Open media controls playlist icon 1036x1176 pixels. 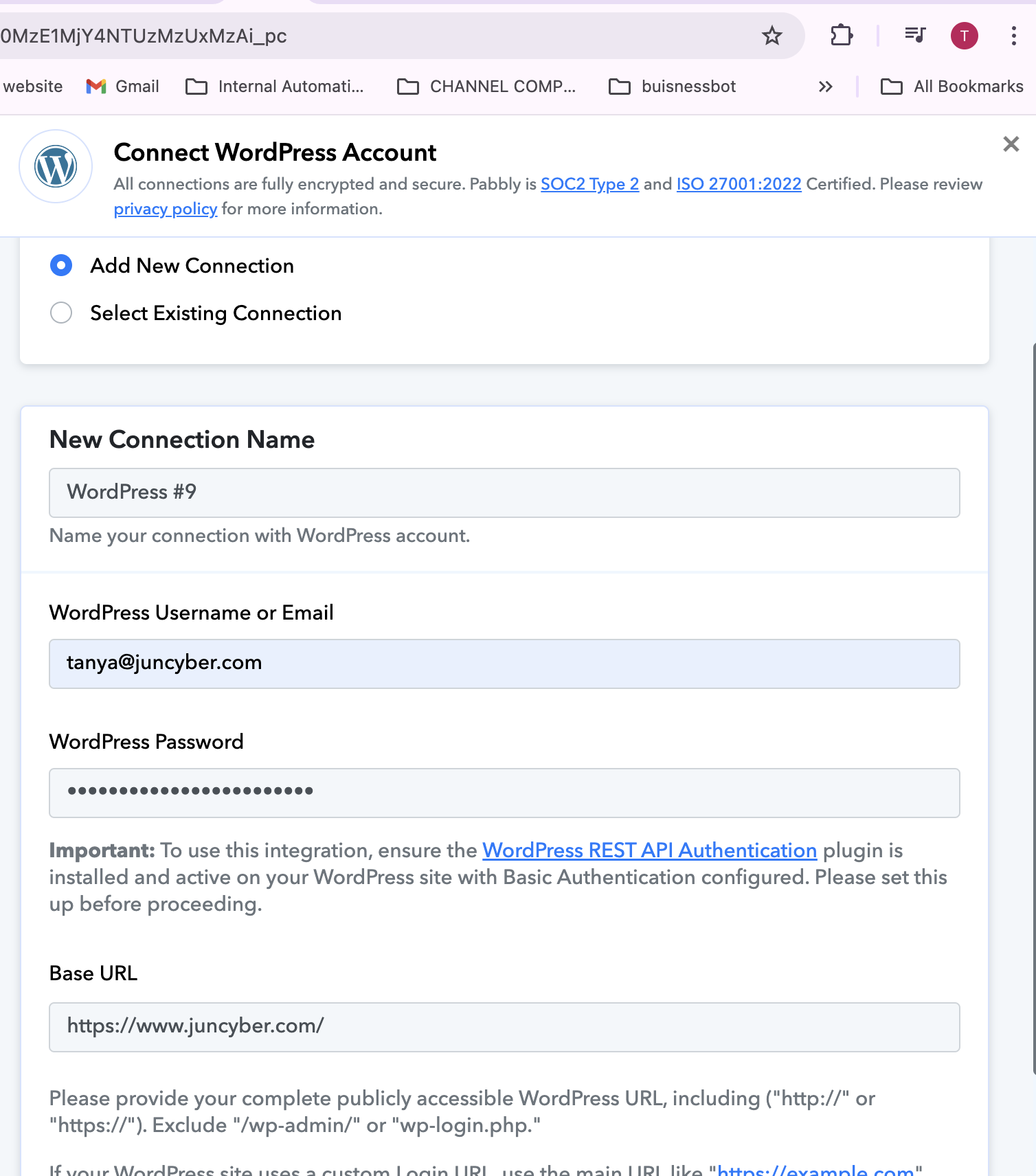pyautogui.click(x=915, y=35)
